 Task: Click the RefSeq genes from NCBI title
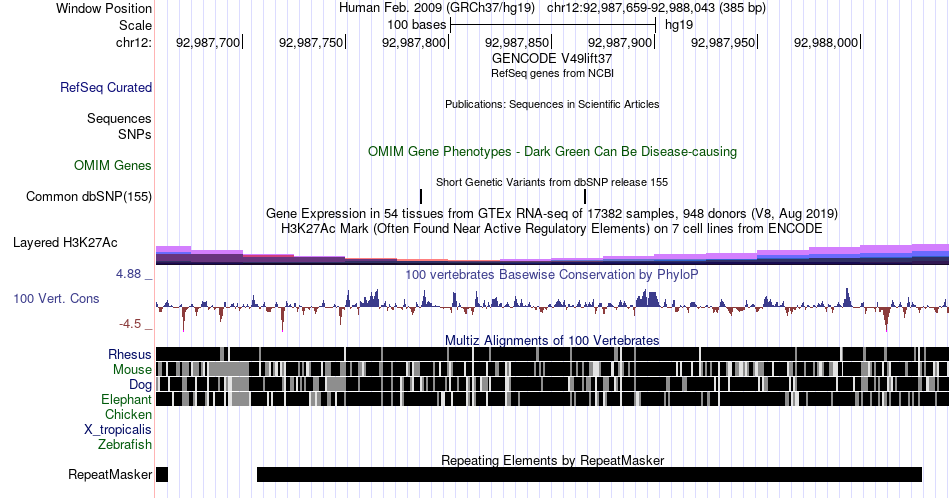[x=552, y=73]
